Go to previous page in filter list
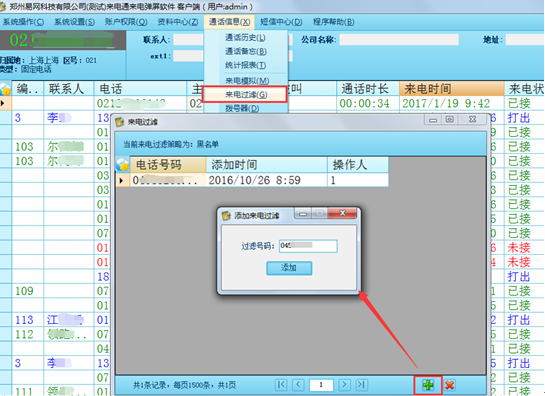545x396 pixels. (298, 385)
